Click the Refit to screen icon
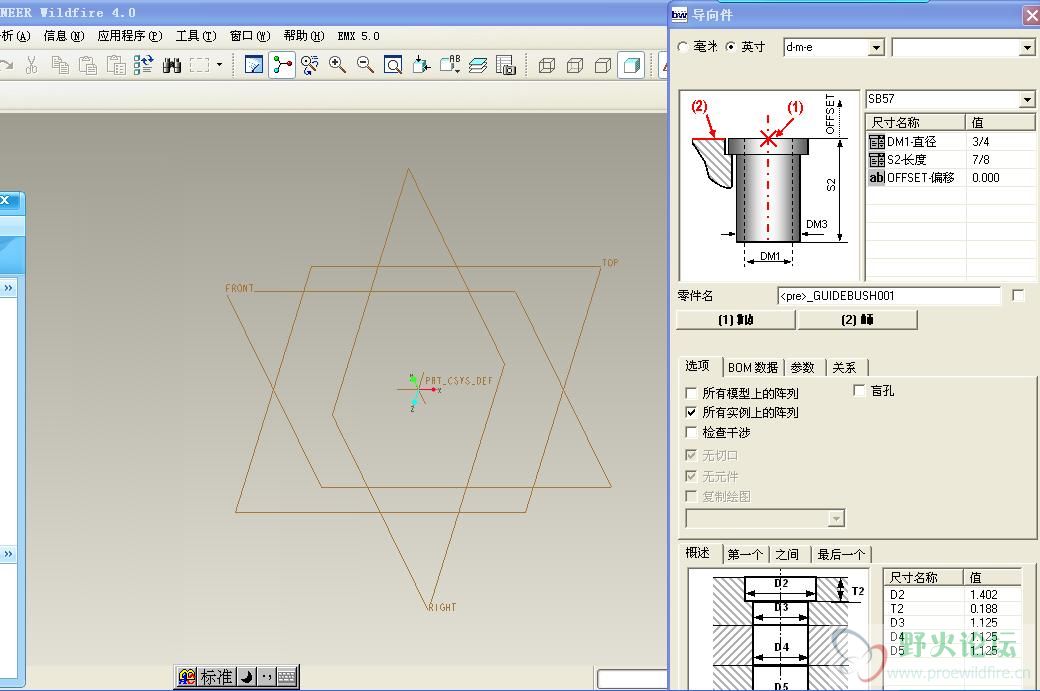The width and height of the screenshot is (1040, 691). (393, 64)
